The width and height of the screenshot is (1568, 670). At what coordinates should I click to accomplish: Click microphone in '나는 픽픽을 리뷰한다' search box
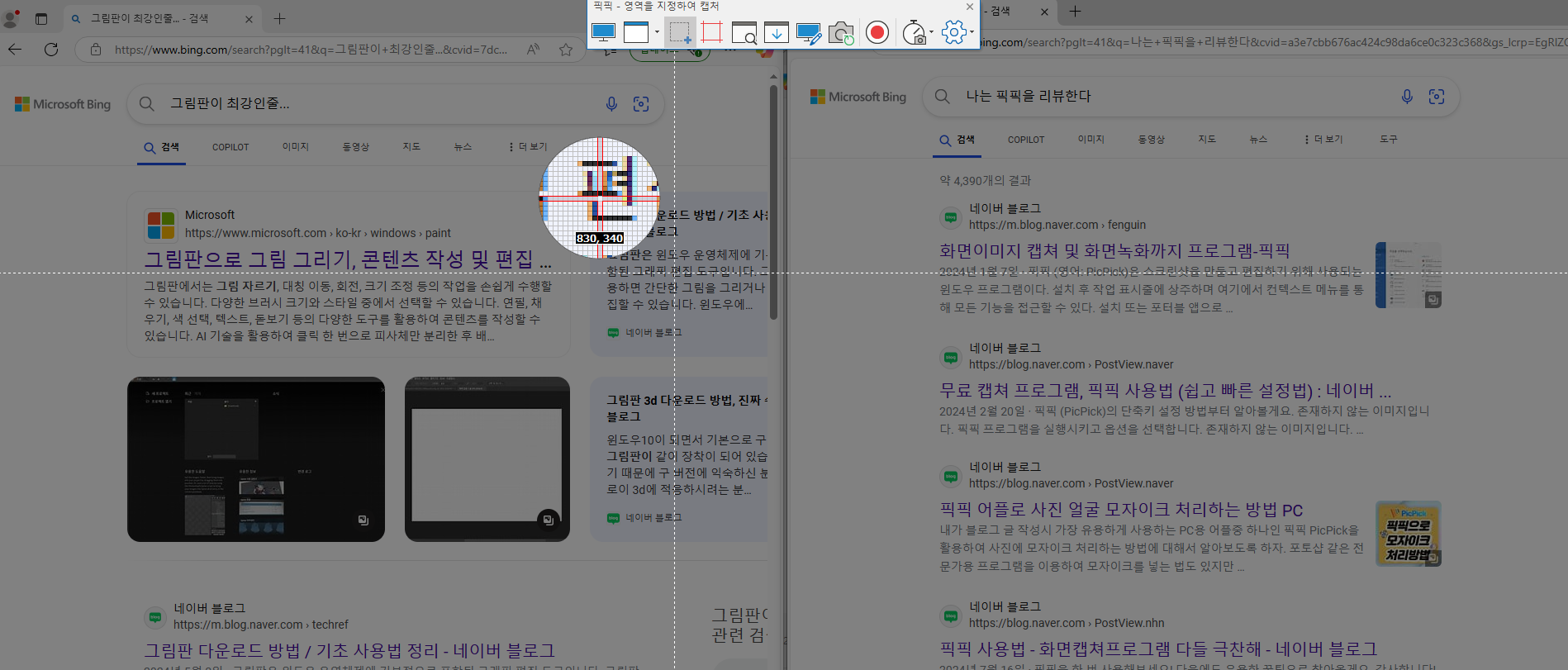[1407, 97]
